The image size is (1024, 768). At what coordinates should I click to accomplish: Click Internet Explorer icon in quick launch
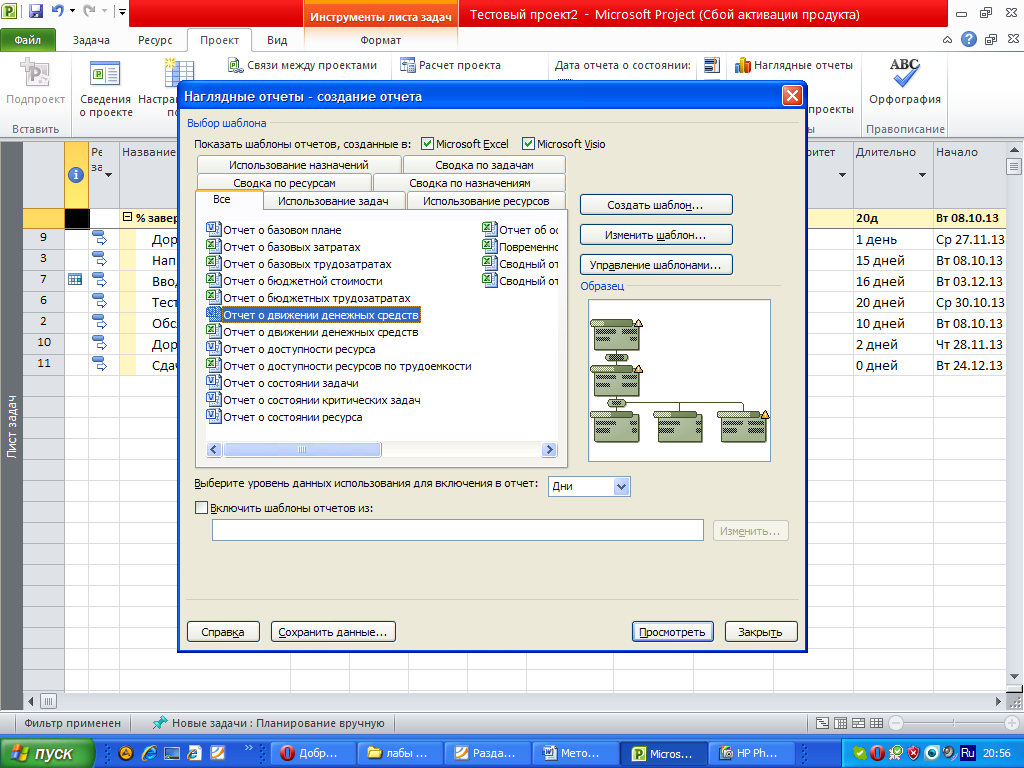[150, 753]
